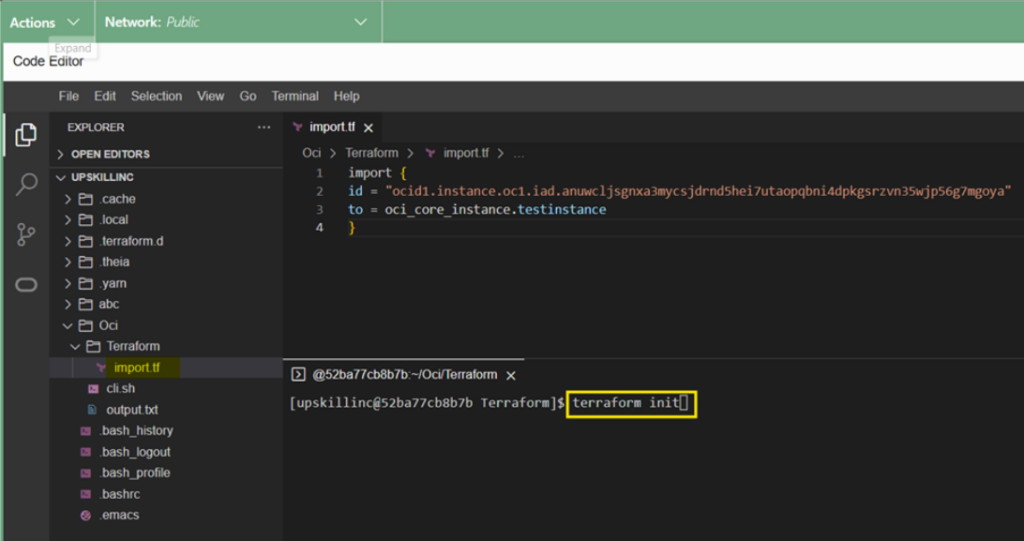This screenshot has width=1024, height=541.
Task: Open the Debug icon in activity bar
Action: (x=26, y=285)
